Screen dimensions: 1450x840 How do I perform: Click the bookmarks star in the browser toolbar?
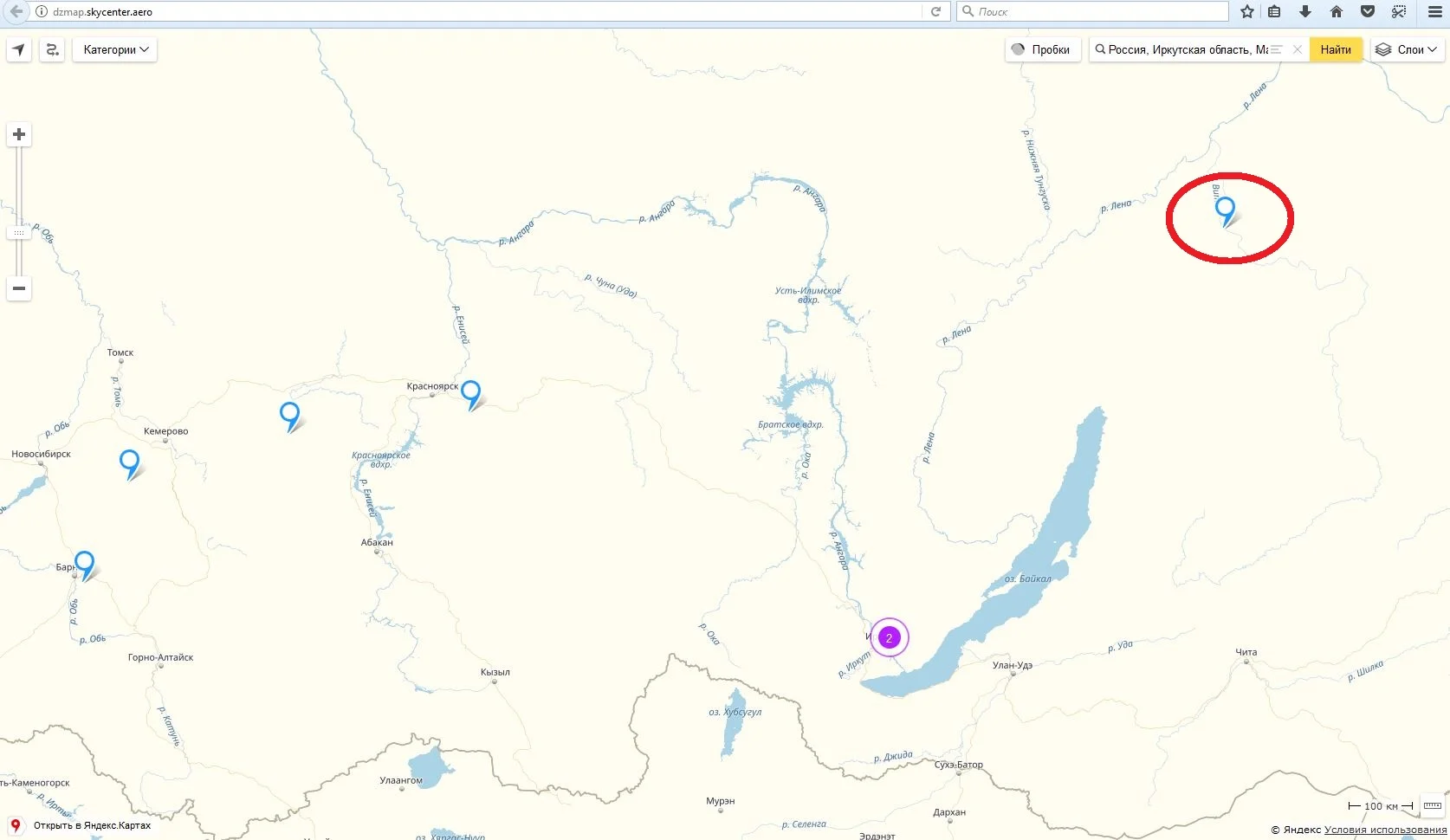pyautogui.click(x=1246, y=11)
